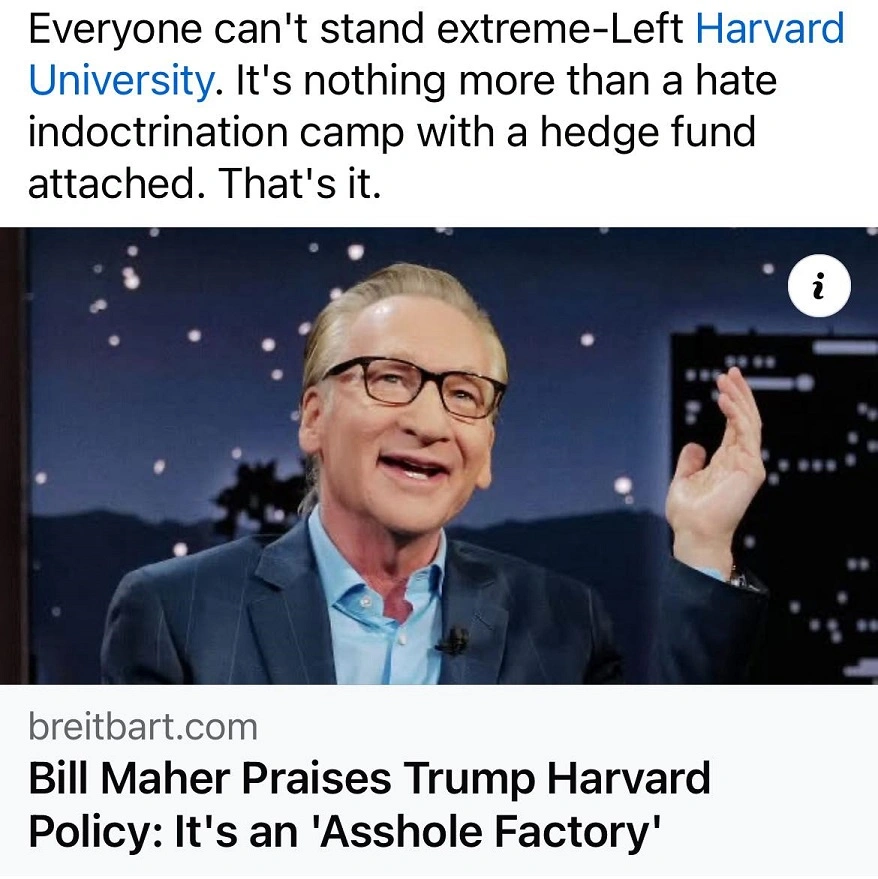
Task: Click the breitbart.com source label
Action: [143, 727]
